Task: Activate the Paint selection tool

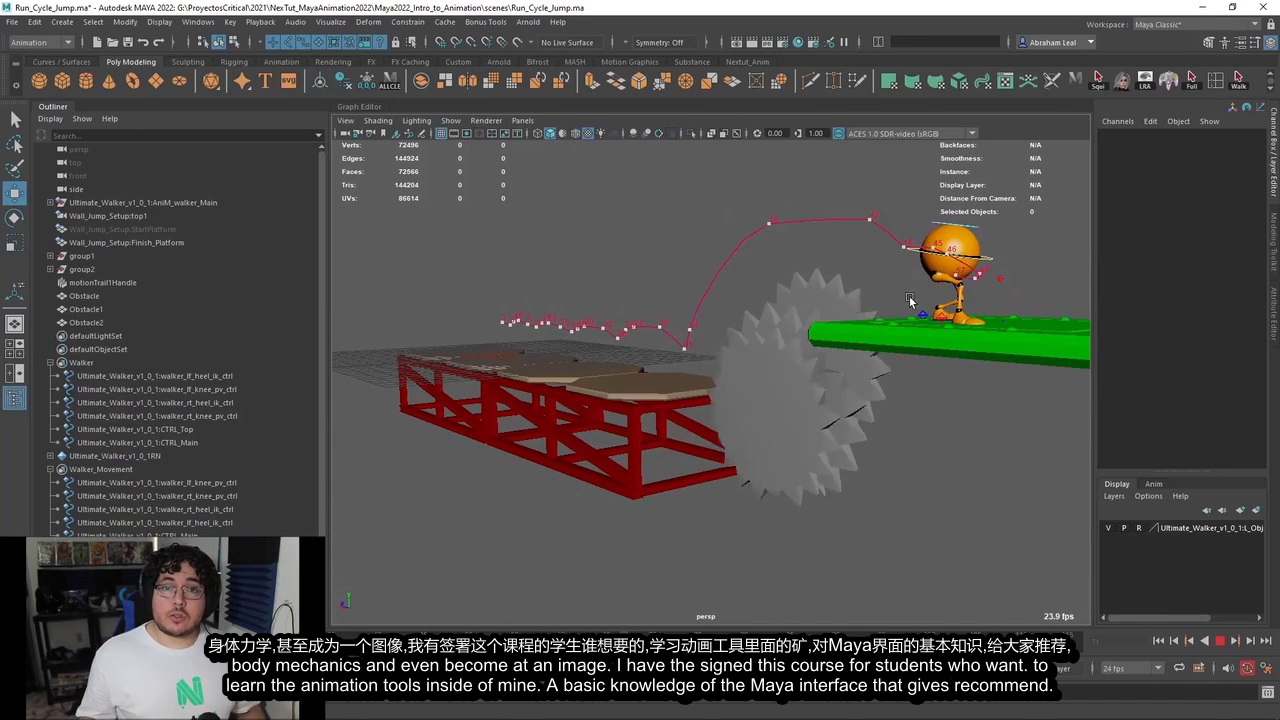Action: pos(15,169)
